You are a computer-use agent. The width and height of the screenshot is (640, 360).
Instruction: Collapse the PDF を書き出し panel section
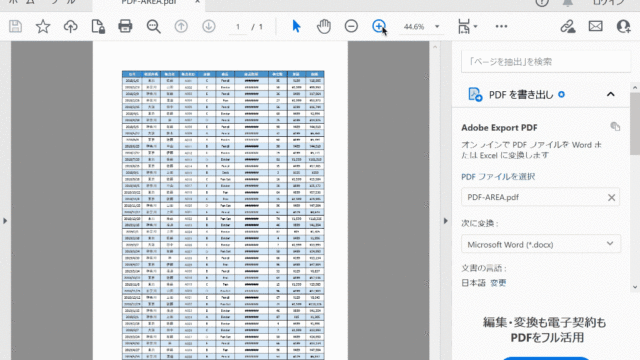(611, 94)
